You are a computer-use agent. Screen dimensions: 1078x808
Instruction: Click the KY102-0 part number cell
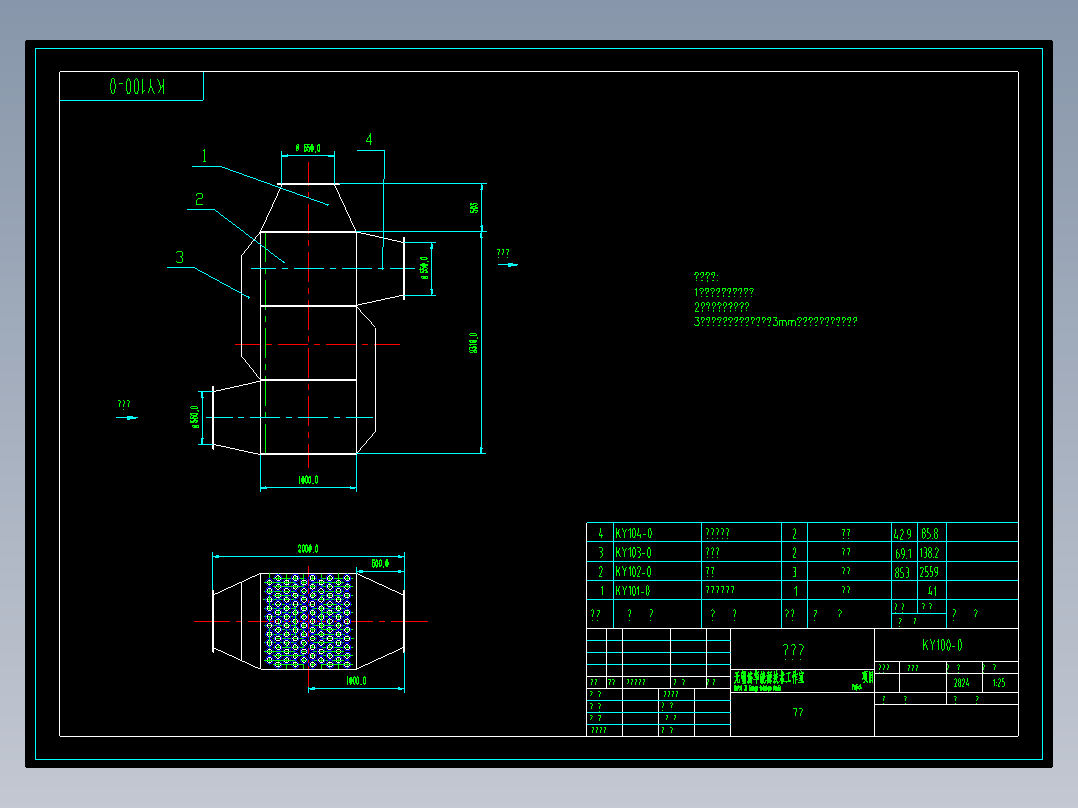click(x=633, y=571)
